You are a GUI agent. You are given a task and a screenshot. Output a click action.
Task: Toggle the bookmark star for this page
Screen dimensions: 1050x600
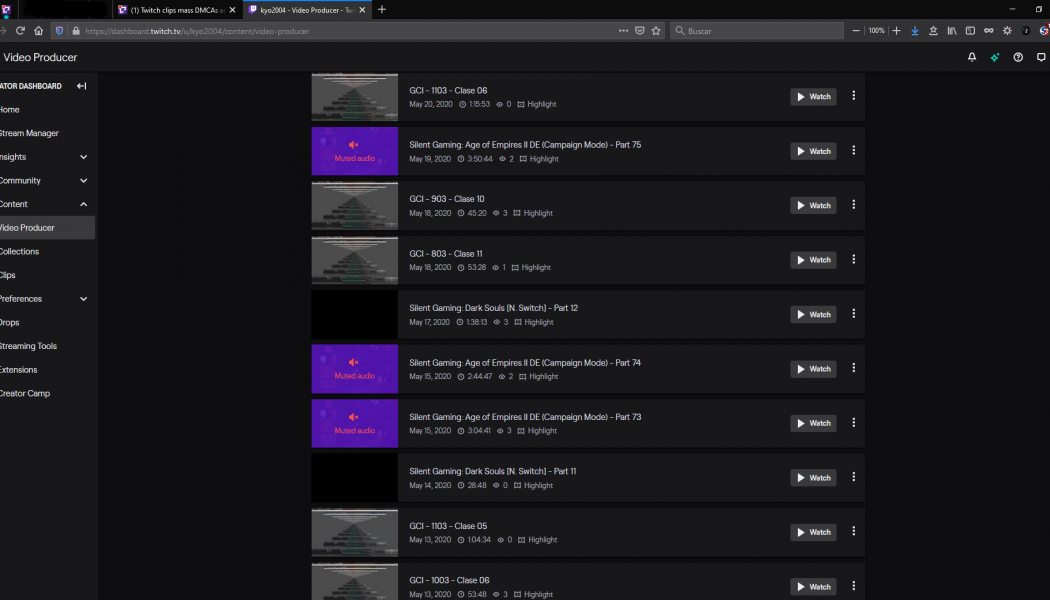[x=656, y=31]
